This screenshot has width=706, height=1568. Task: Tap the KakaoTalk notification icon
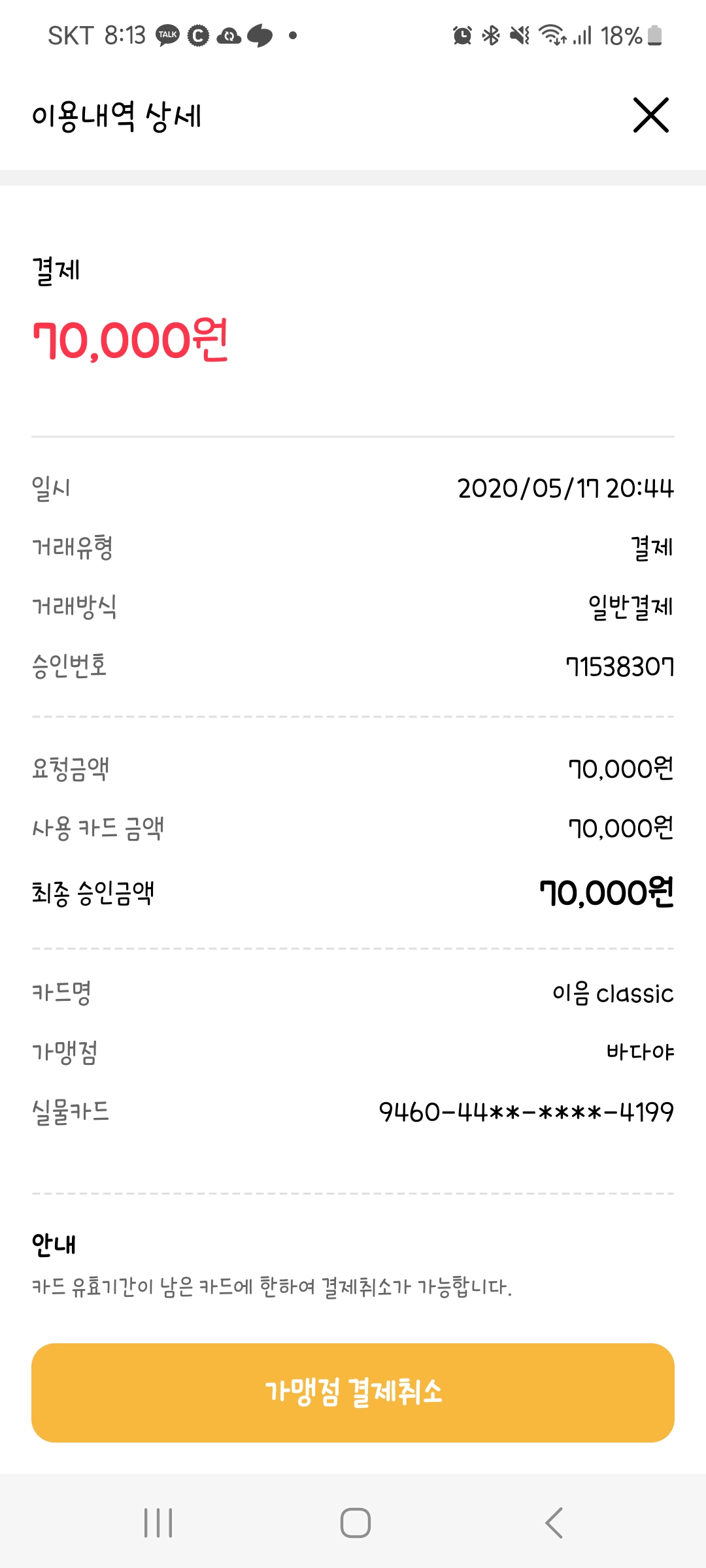(x=167, y=35)
